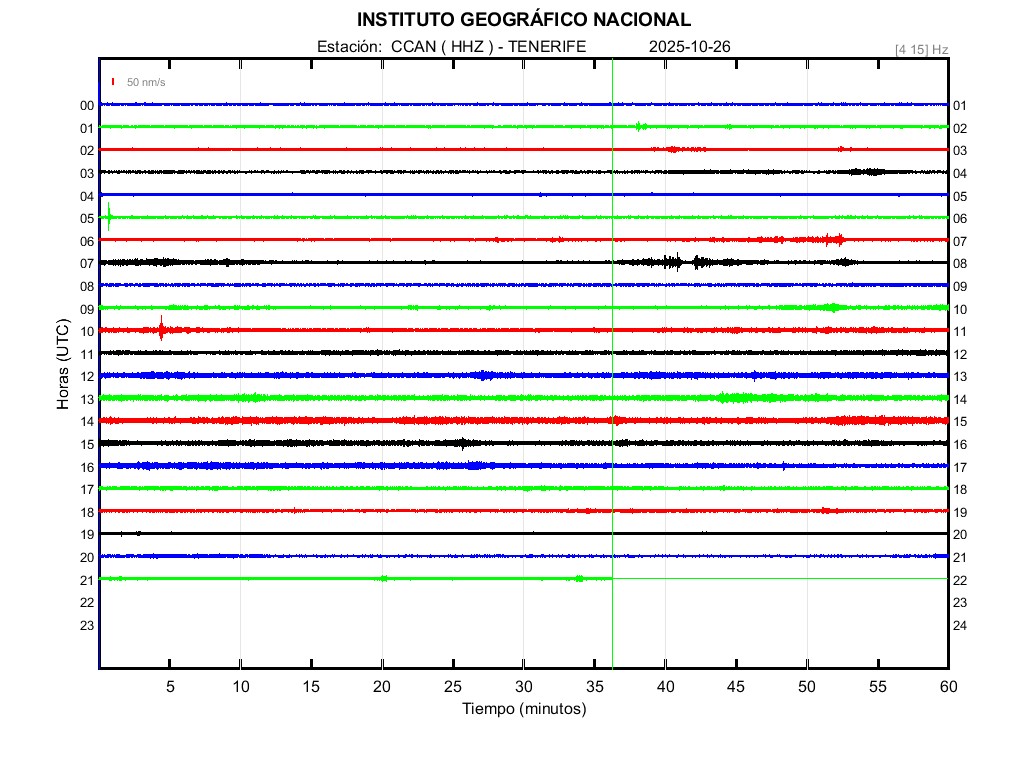Viewport: 1024px width, 768px height.
Task: Click the red spike on the 10 hour trace
Action: point(161,328)
